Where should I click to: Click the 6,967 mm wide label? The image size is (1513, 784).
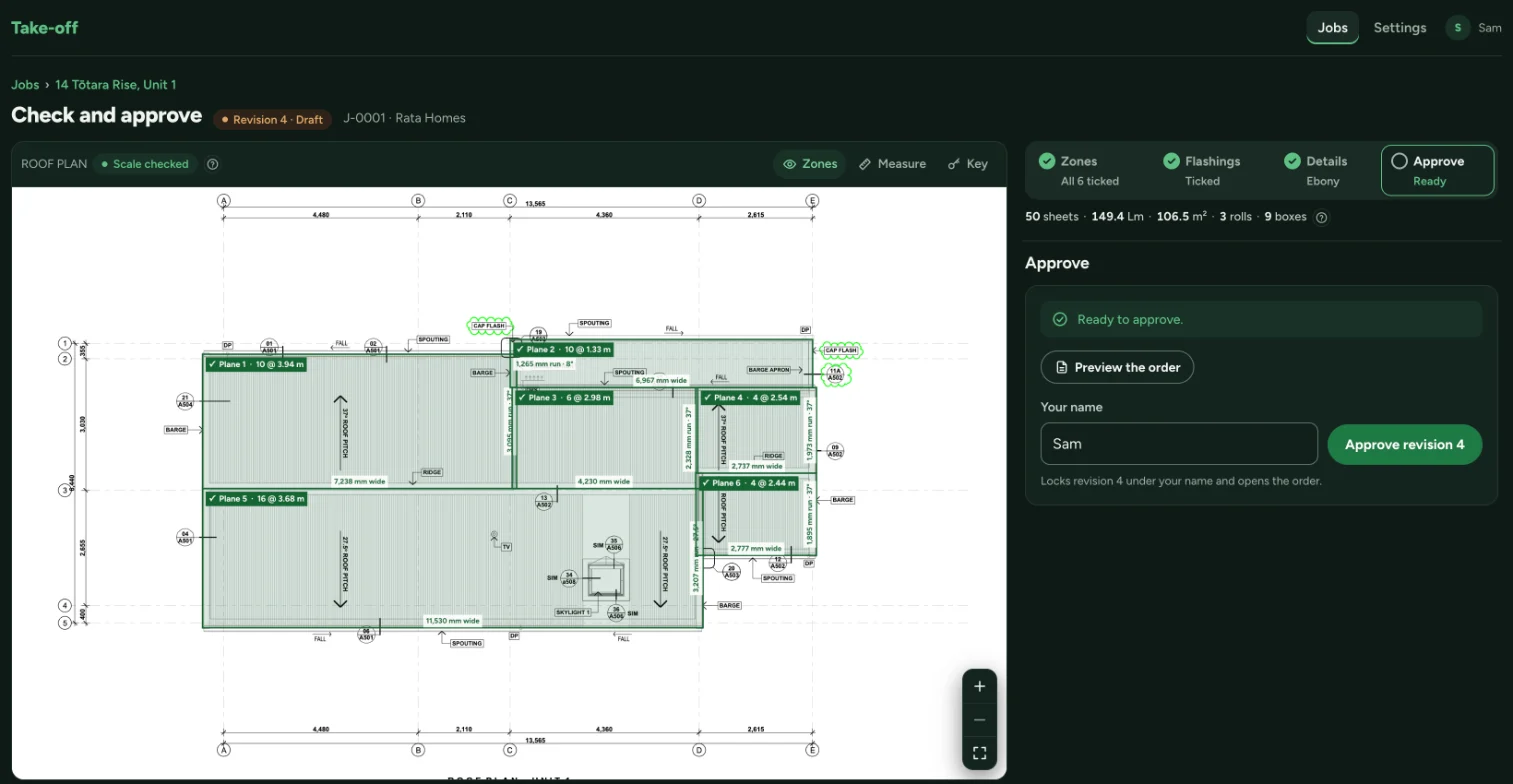coord(661,381)
